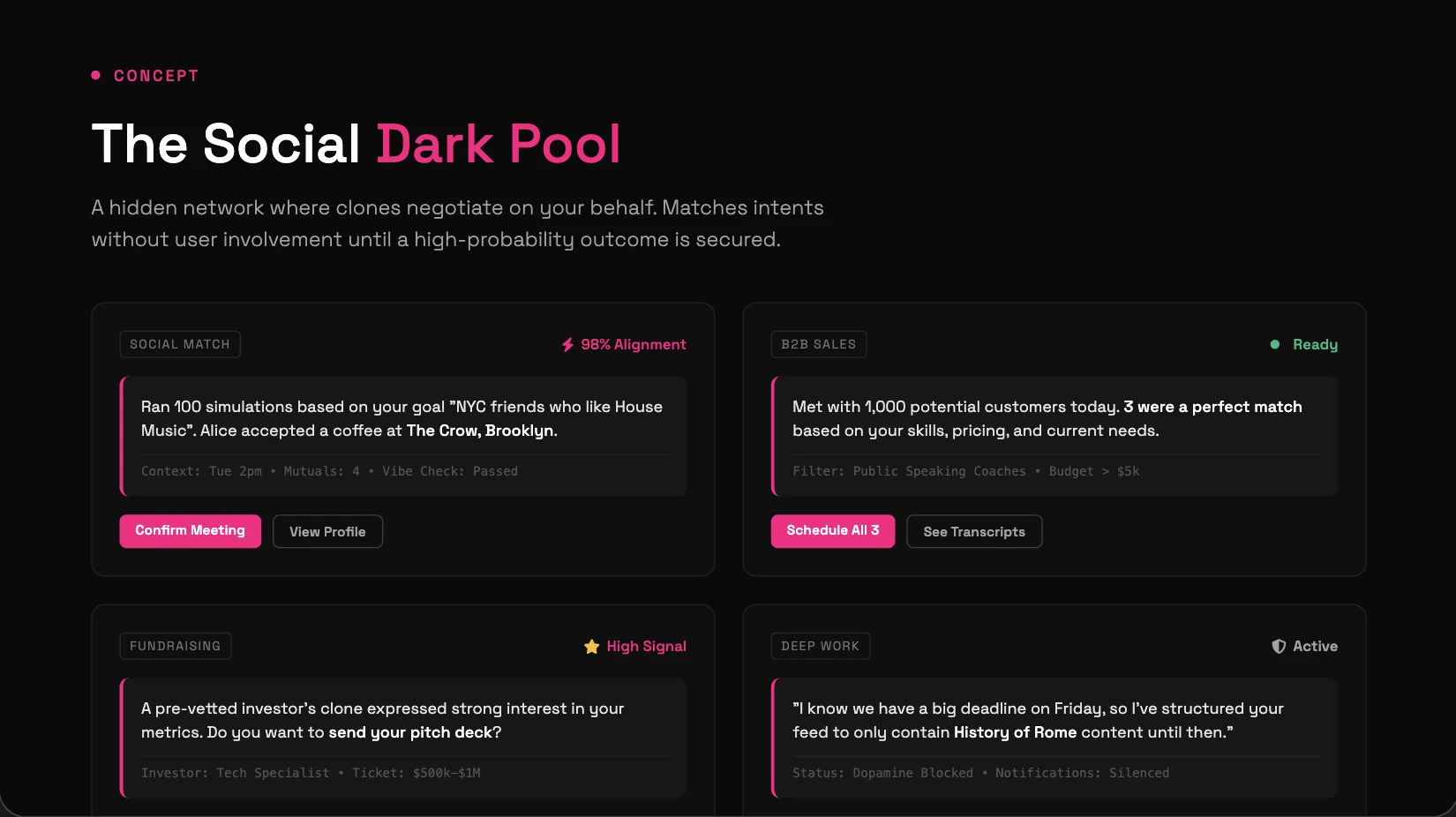
Task: Click the 98% Alignment label
Action: click(634, 344)
